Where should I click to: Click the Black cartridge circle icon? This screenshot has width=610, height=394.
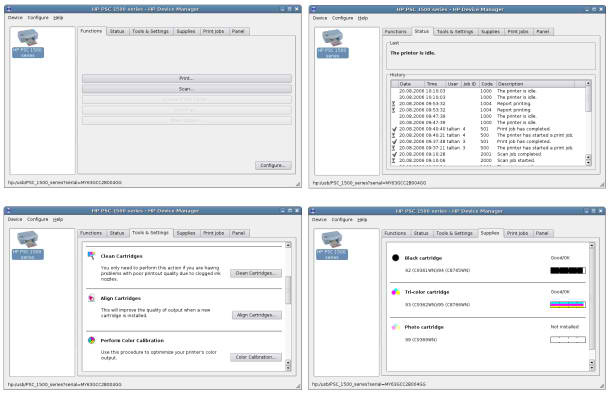pyautogui.click(x=396, y=257)
